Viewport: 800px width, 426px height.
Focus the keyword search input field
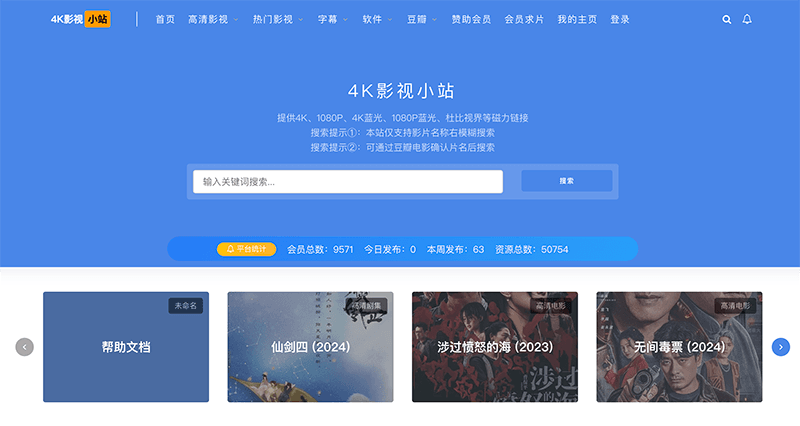coord(347,181)
